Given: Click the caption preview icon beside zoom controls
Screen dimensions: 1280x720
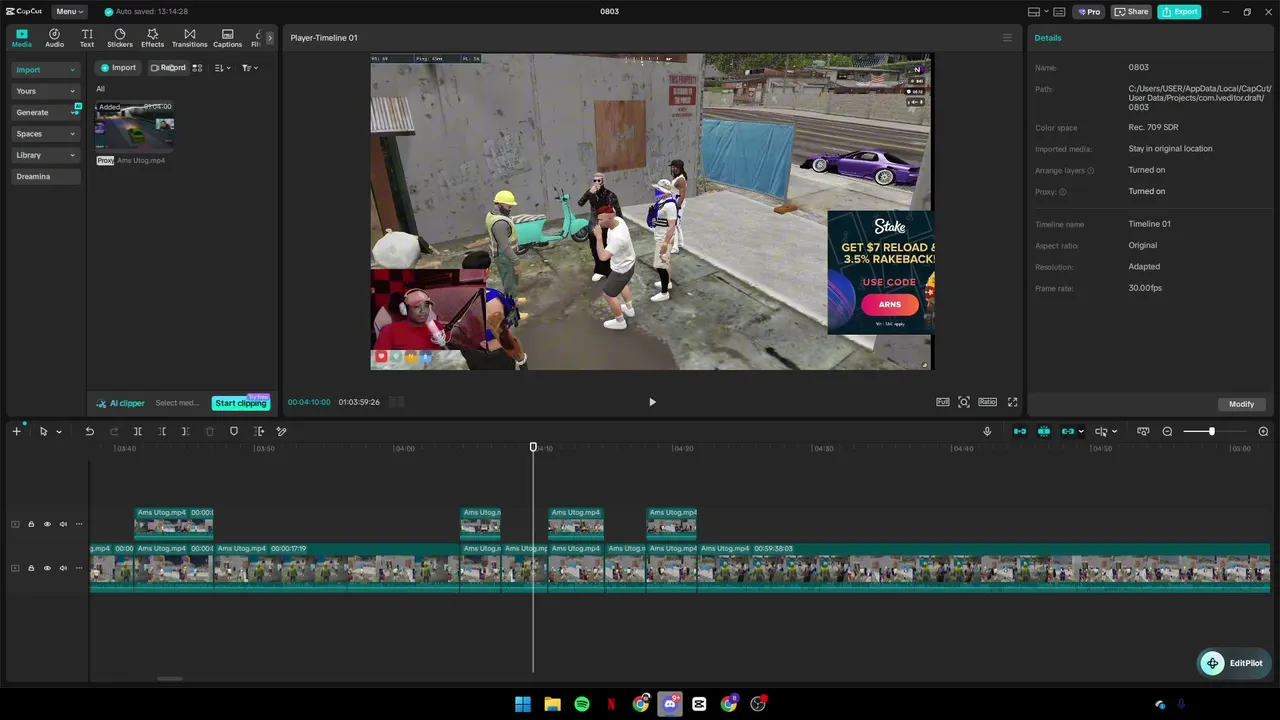Looking at the screenshot, I should [1143, 432].
